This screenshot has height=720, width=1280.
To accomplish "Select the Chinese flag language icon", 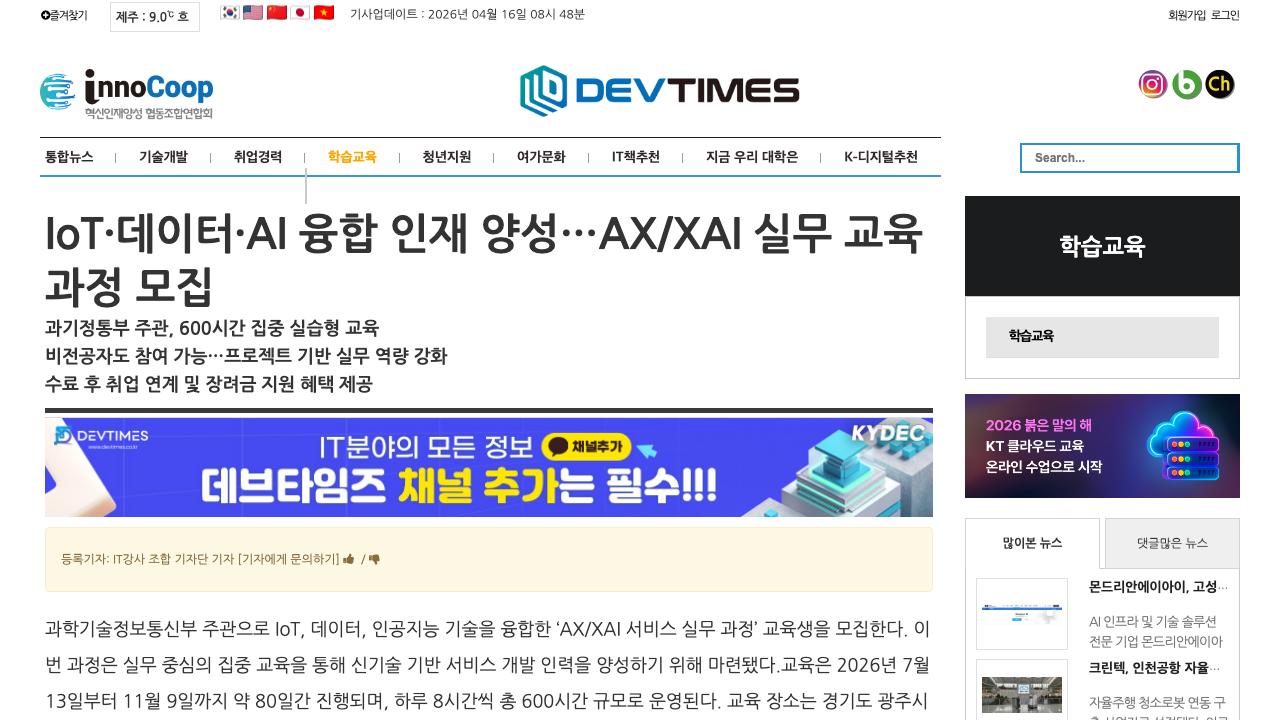I will pos(277,13).
